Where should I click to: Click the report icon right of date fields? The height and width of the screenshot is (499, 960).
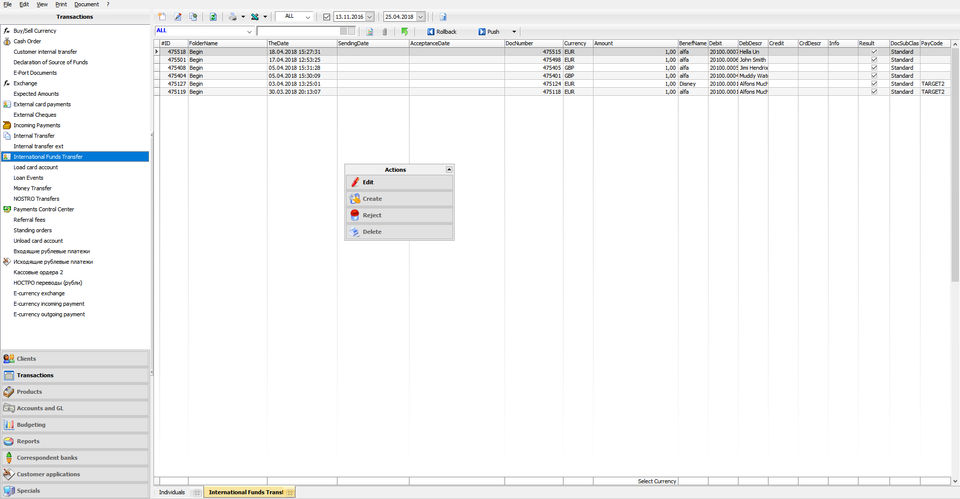pos(443,17)
